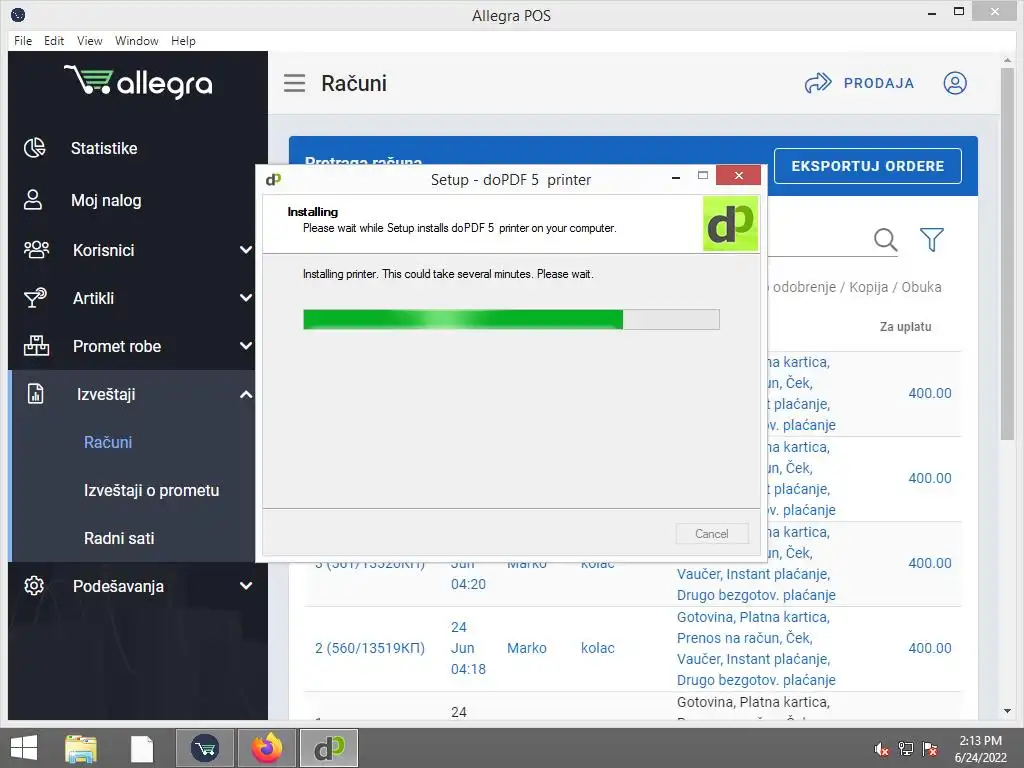The width and height of the screenshot is (1024, 768).
Task: Click the Izveštaji report document icon
Action: click(35, 394)
